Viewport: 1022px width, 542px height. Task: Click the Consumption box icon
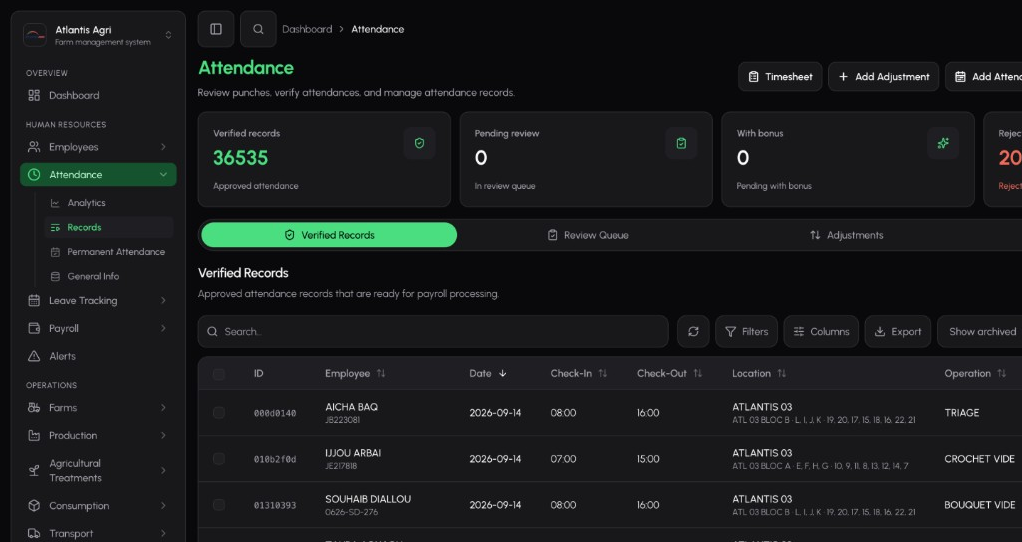(34, 506)
